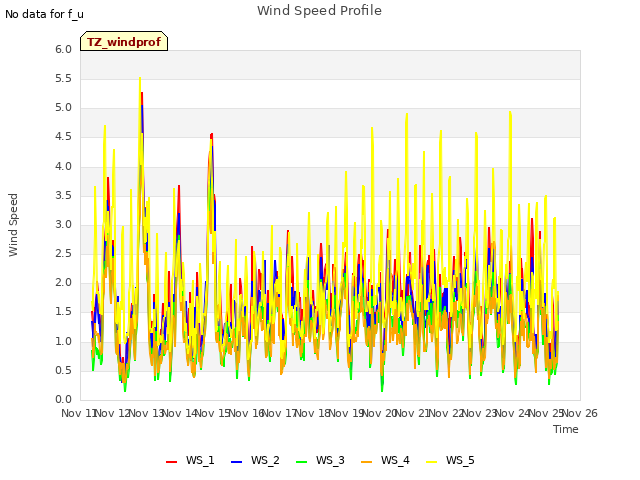Click the 3.0 y-axis tick label

coord(63,224)
